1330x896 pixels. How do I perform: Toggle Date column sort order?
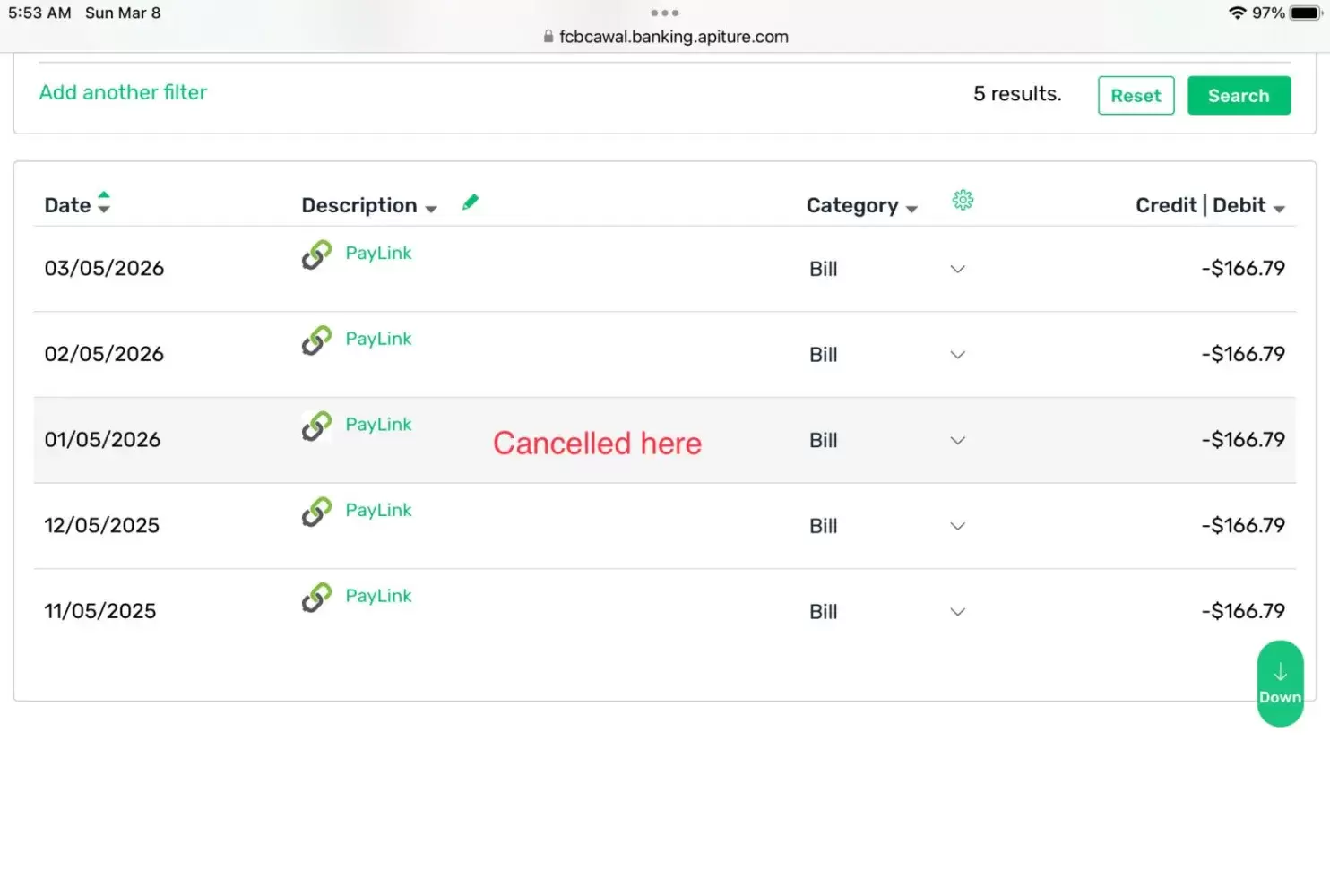(104, 203)
